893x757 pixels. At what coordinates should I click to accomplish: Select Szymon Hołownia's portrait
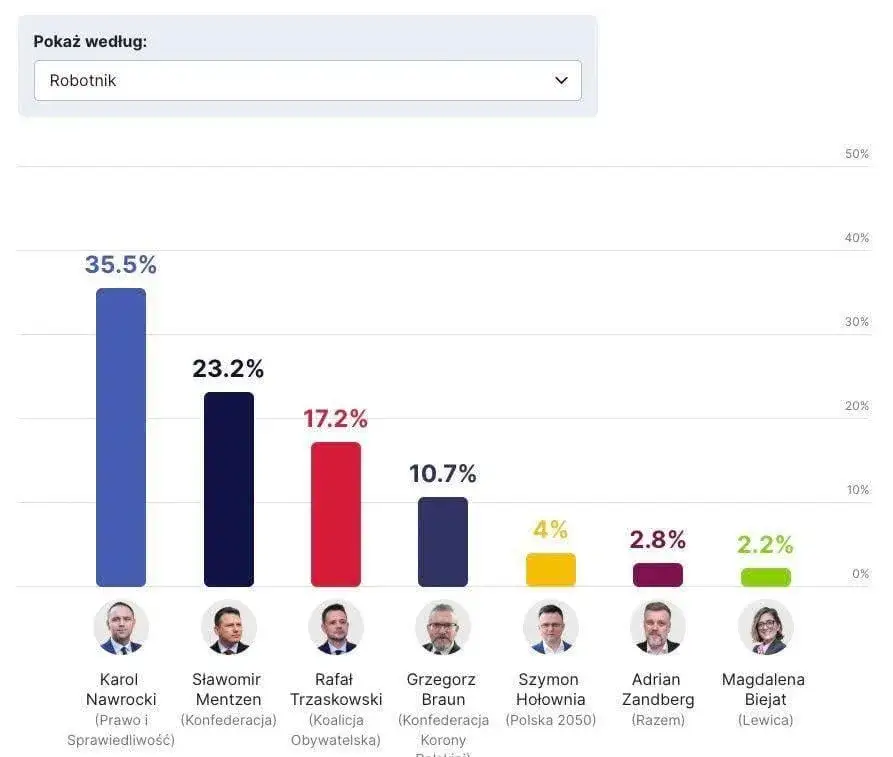pyautogui.click(x=551, y=627)
